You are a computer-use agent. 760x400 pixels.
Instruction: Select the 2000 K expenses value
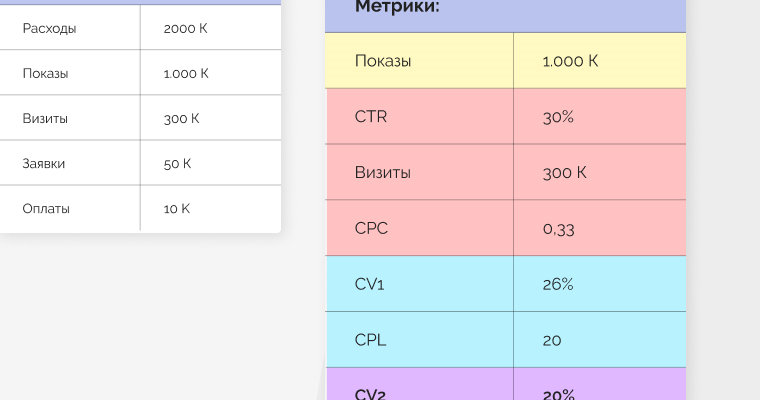point(185,28)
